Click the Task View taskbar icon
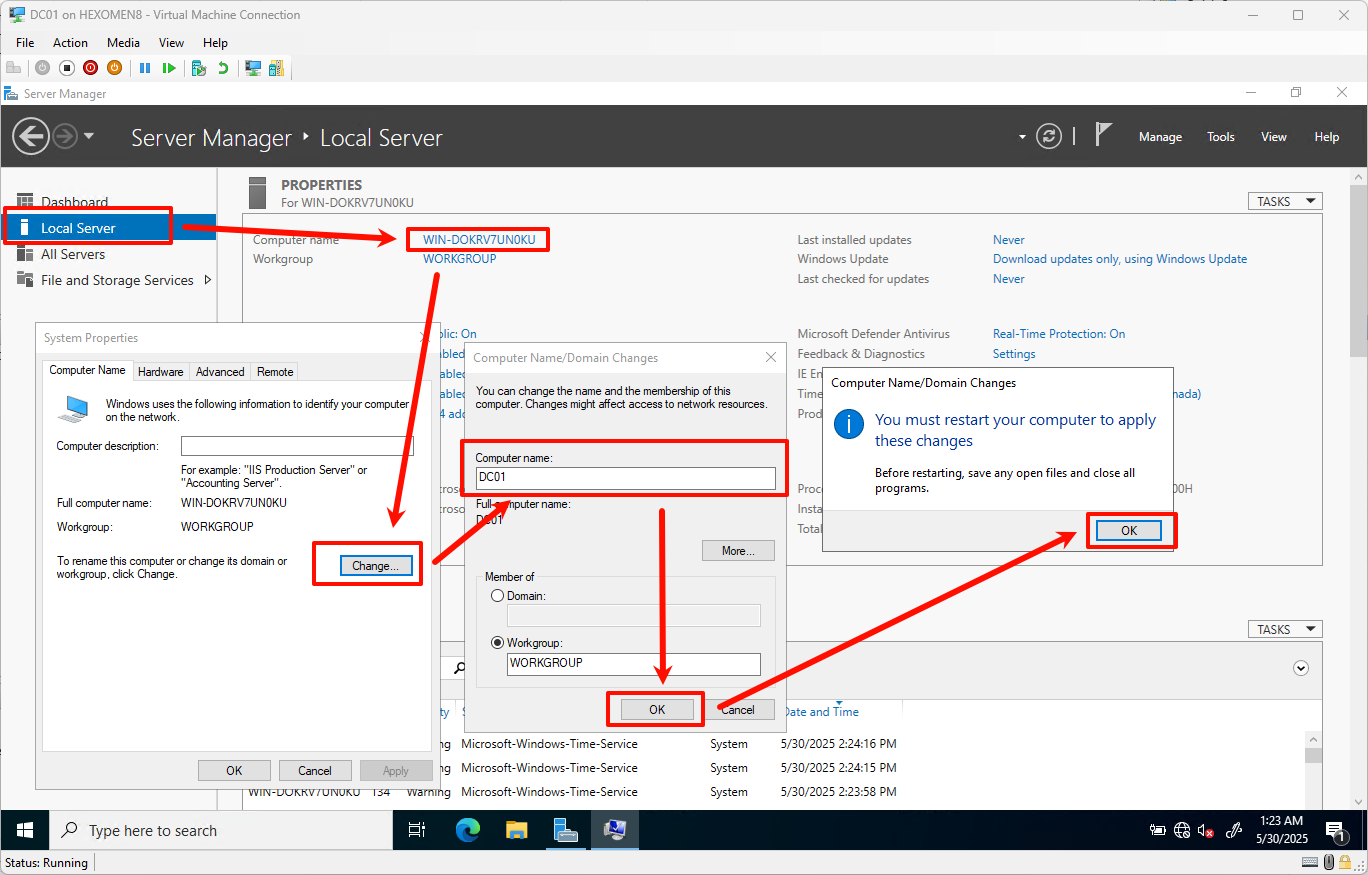This screenshot has width=1368, height=875. [x=417, y=830]
